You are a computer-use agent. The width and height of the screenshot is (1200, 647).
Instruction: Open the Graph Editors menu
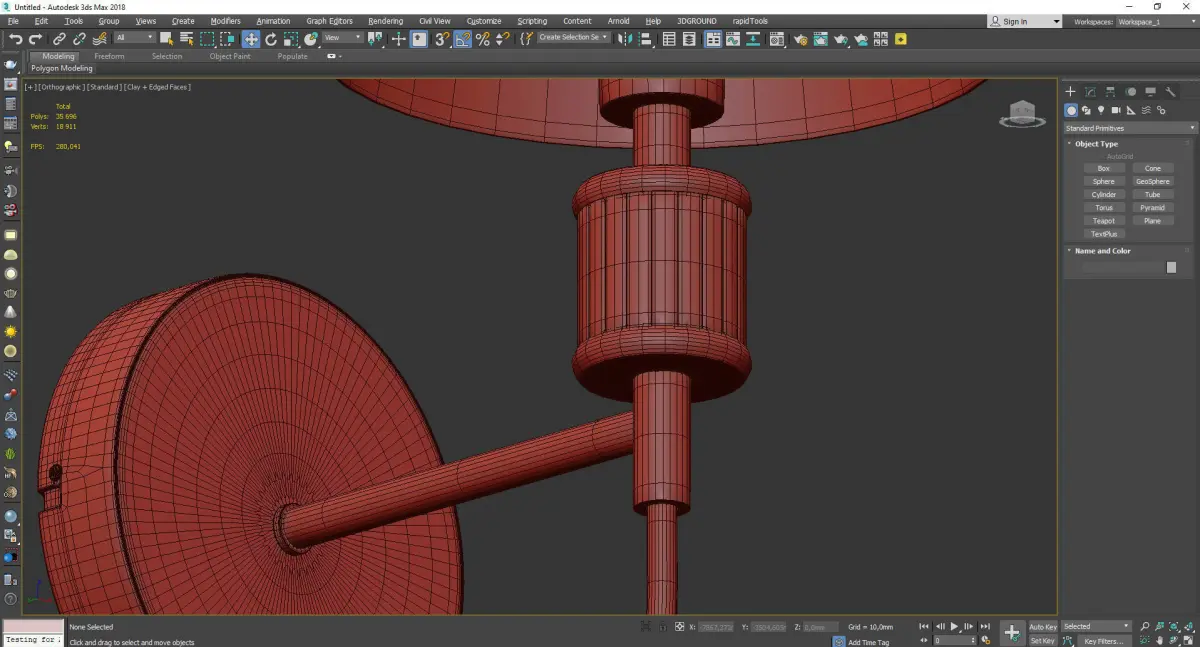[329, 21]
